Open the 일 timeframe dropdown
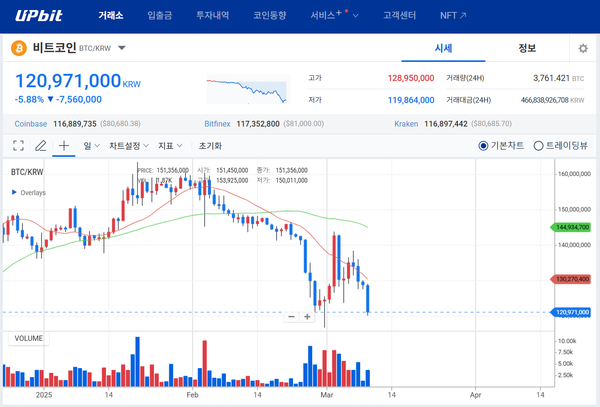 91,145
